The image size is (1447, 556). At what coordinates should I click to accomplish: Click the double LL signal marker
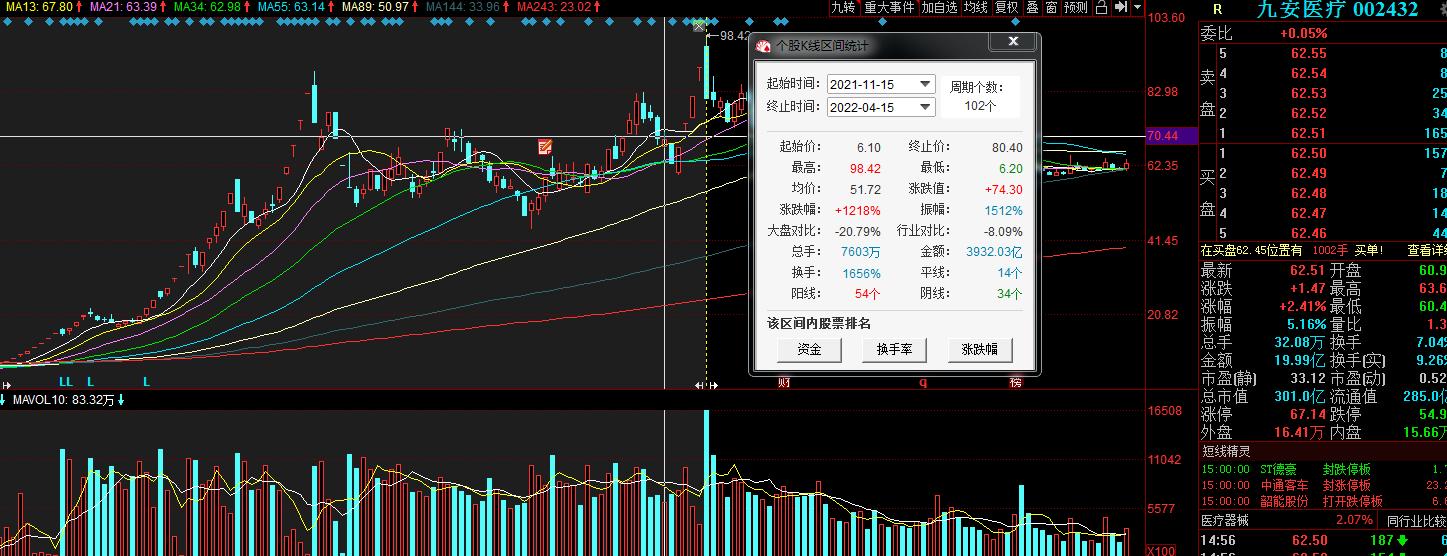[x=66, y=382]
